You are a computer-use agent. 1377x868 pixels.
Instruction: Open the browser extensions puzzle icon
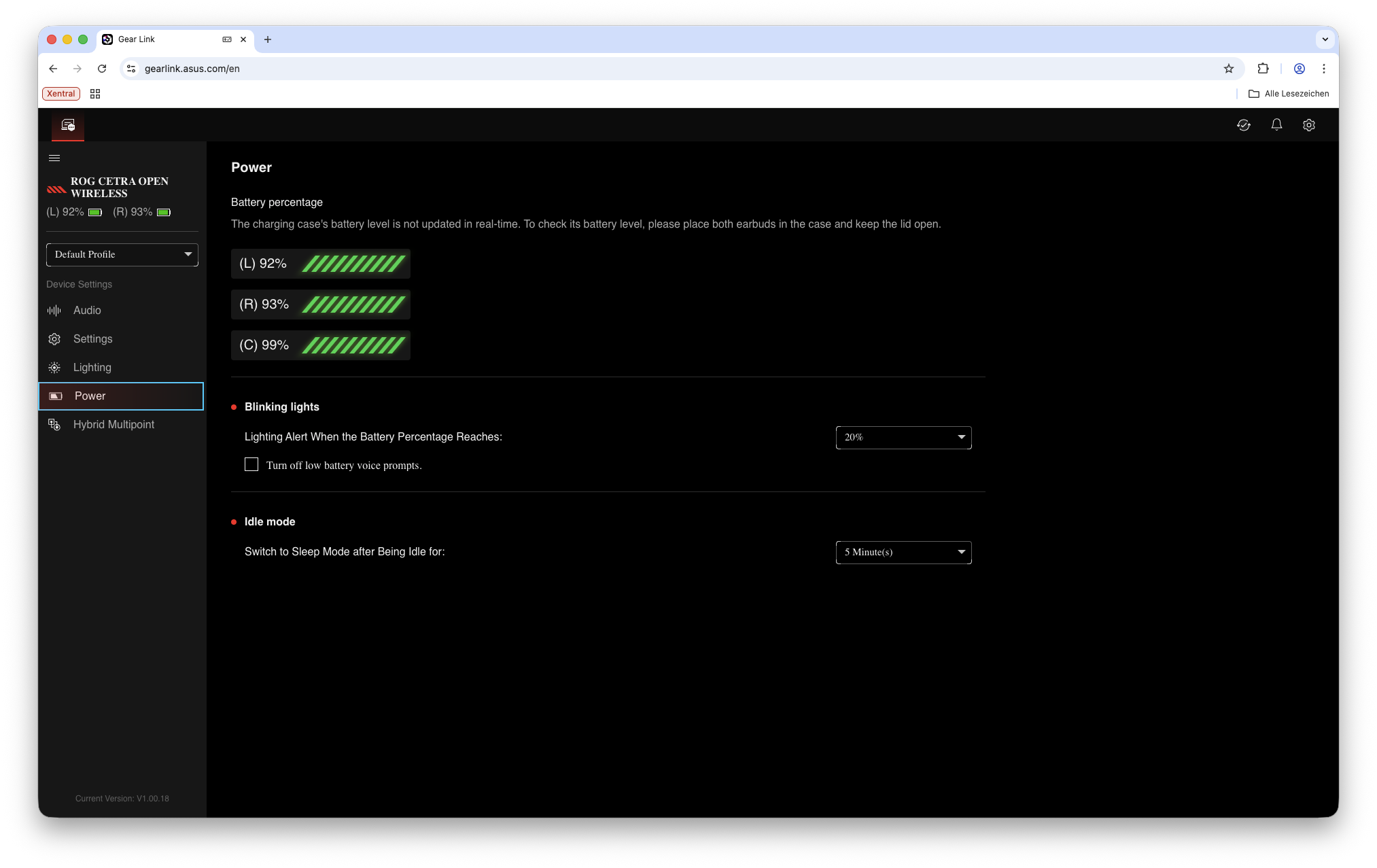point(1263,69)
